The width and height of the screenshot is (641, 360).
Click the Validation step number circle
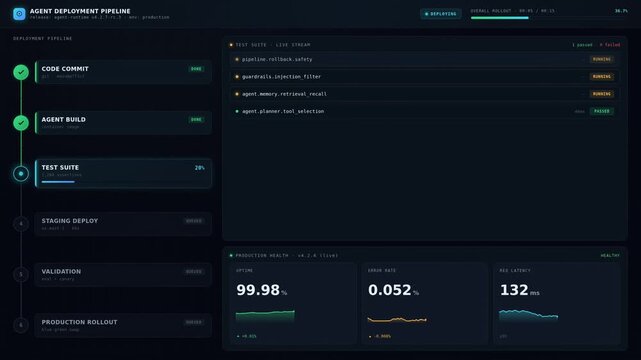(x=21, y=275)
